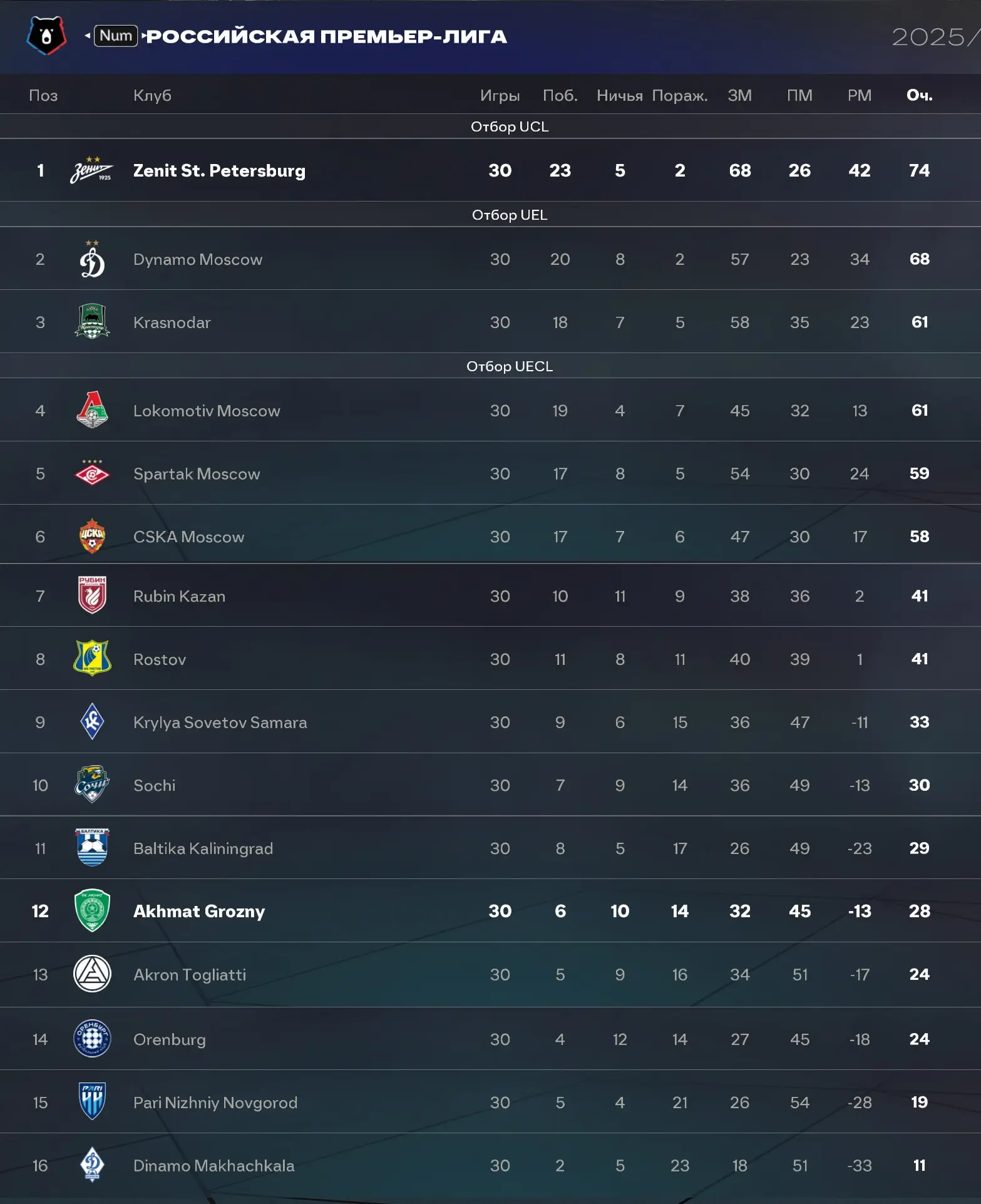Click the 2025 season label

click(x=928, y=37)
